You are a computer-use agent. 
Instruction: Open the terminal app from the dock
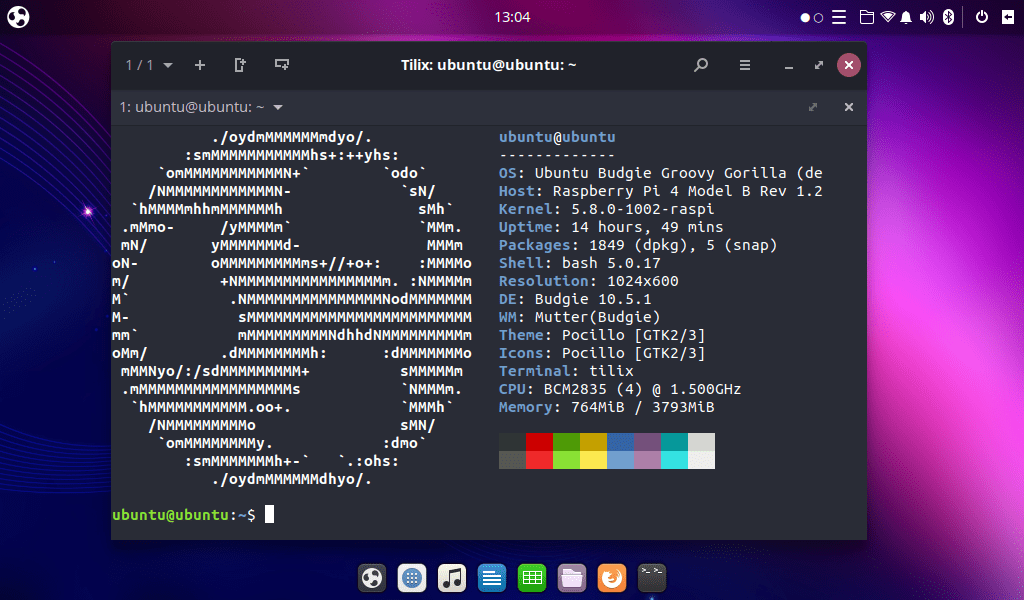pos(650,577)
